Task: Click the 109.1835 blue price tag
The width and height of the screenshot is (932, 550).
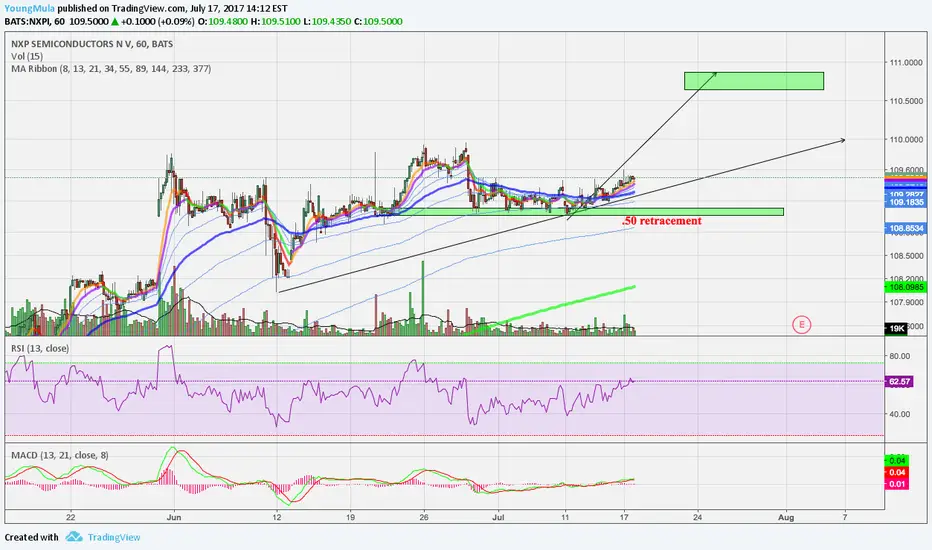Action: pyautogui.click(x=906, y=203)
